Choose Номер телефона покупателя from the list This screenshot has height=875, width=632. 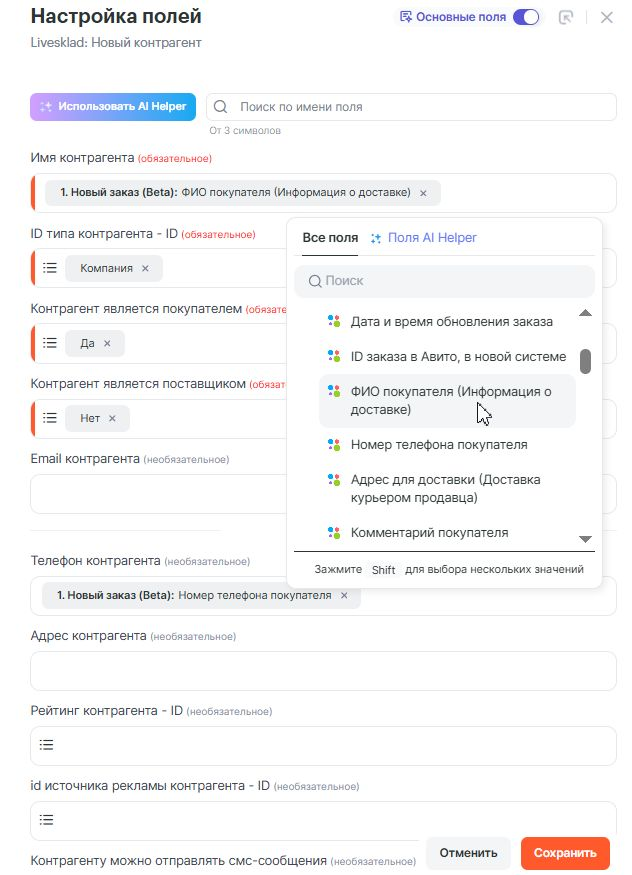click(439, 444)
